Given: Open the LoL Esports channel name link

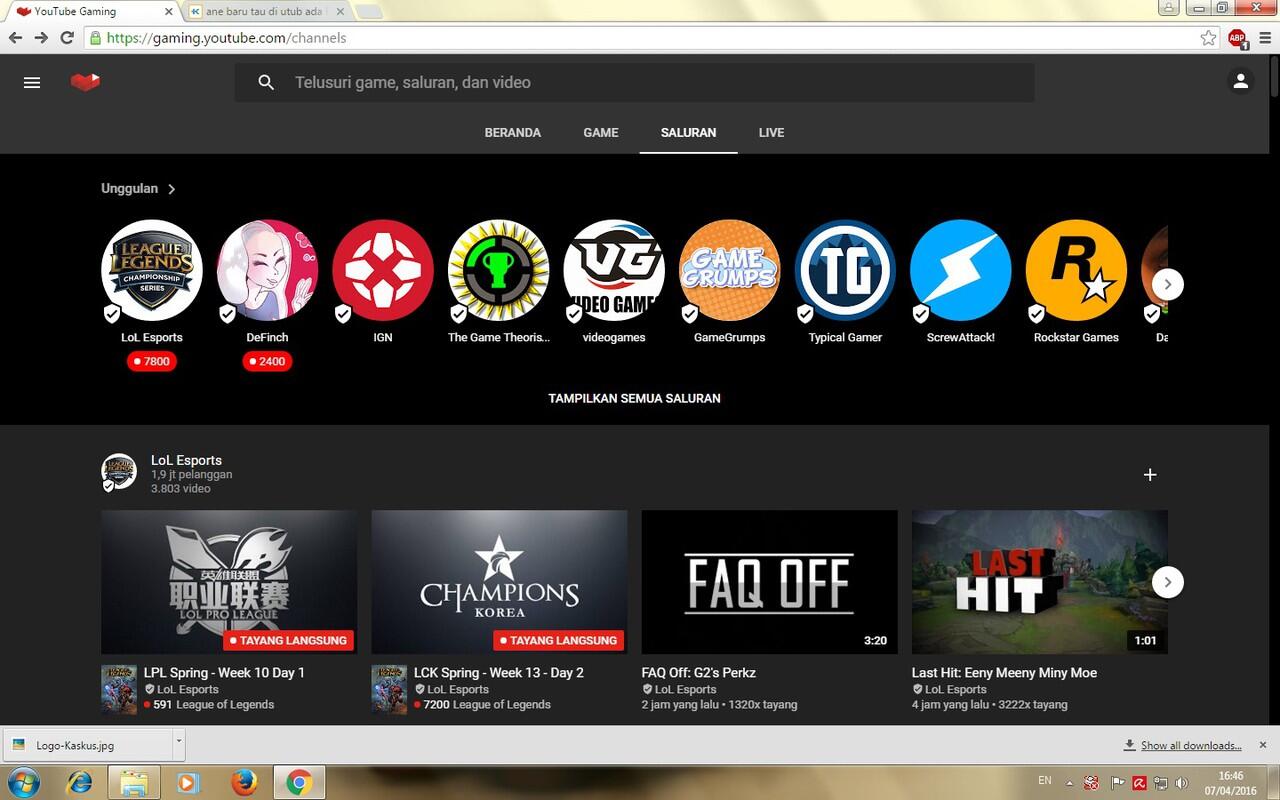Looking at the screenshot, I should coord(186,460).
